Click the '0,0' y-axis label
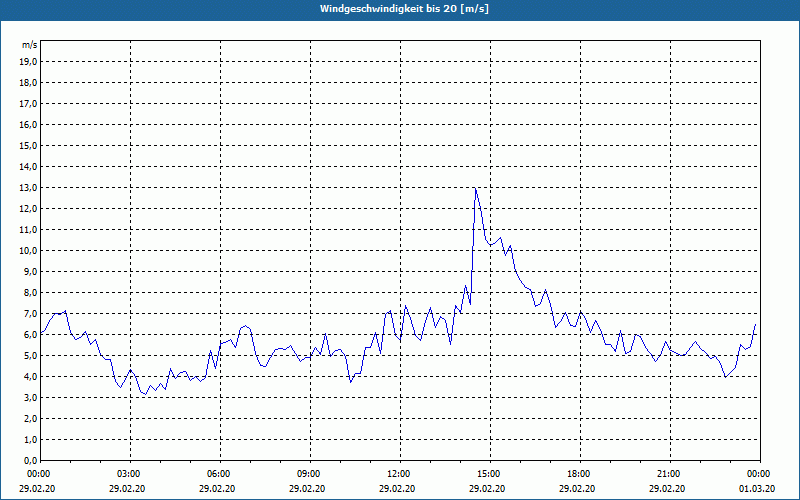The image size is (800, 500). click(31, 461)
